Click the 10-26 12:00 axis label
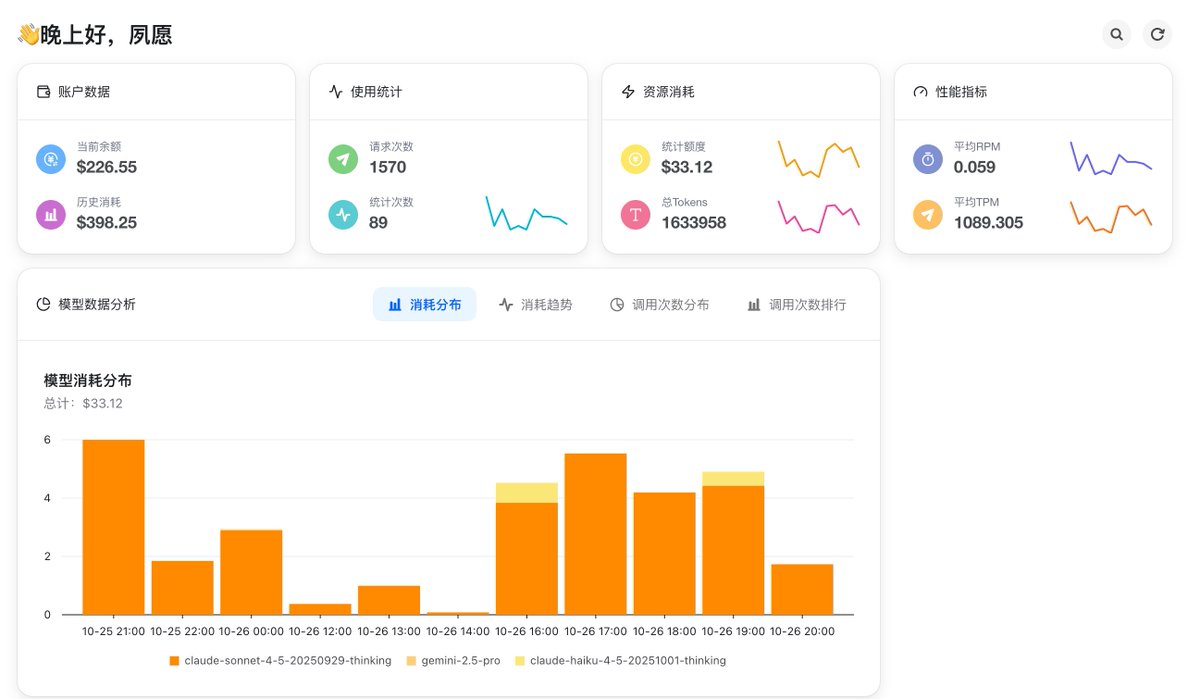Image resolution: width=1200 pixels, height=699 pixels. pos(320,632)
